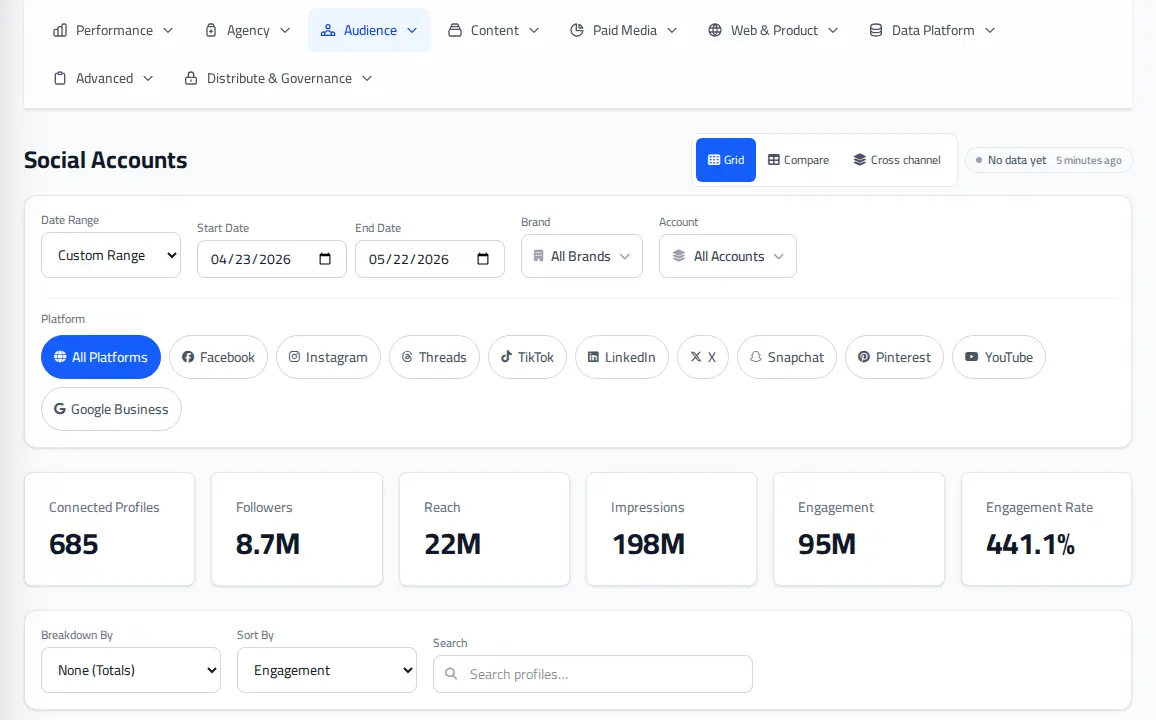Toggle the Pinterest platform filter

(x=894, y=357)
